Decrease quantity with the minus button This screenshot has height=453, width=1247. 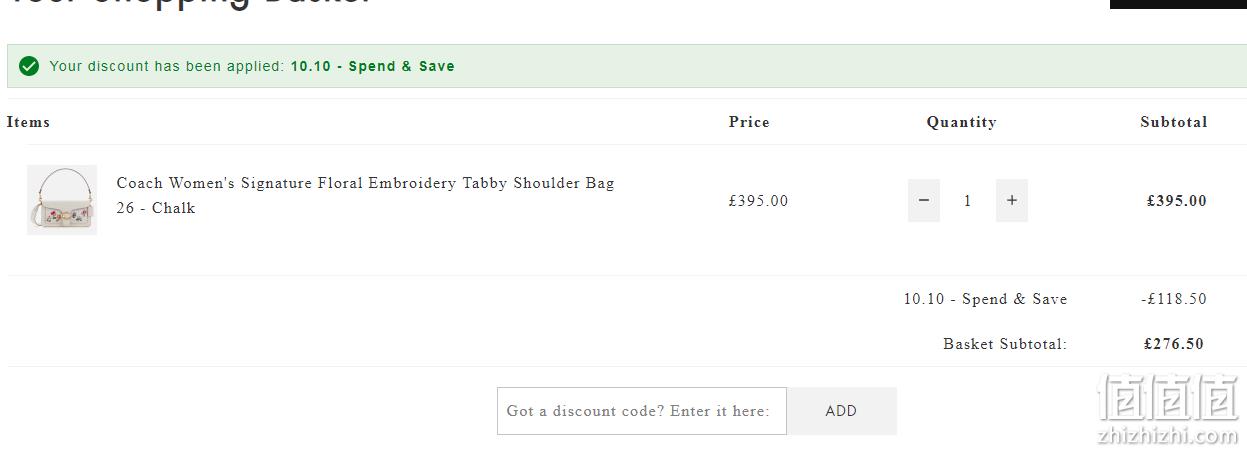point(924,200)
